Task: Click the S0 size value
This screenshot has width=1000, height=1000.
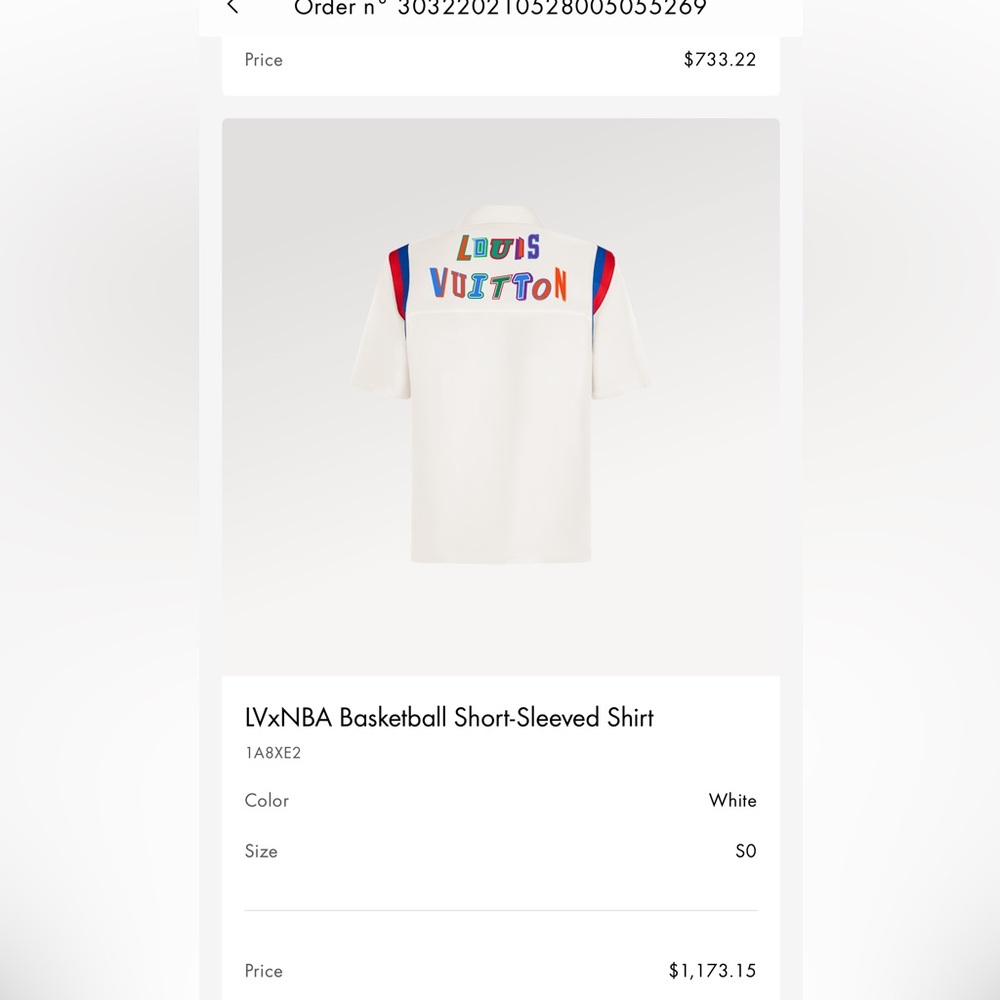Action: coord(745,851)
